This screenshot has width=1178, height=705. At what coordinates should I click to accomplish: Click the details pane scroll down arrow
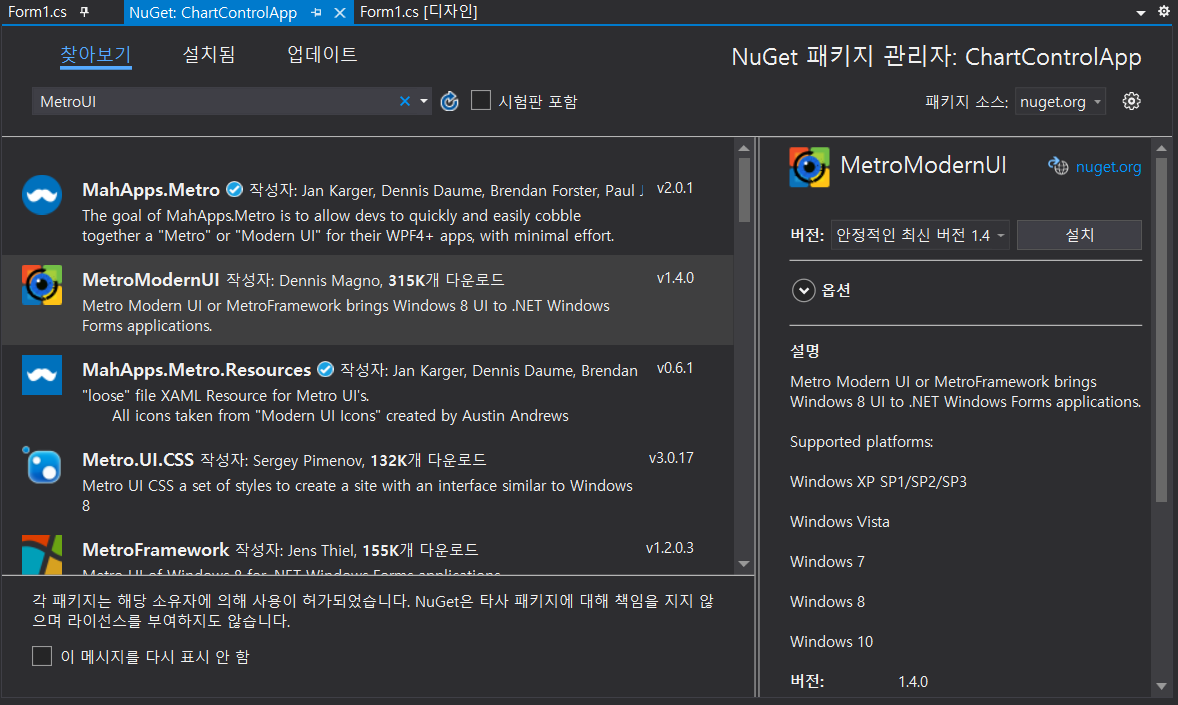(1161, 685)
